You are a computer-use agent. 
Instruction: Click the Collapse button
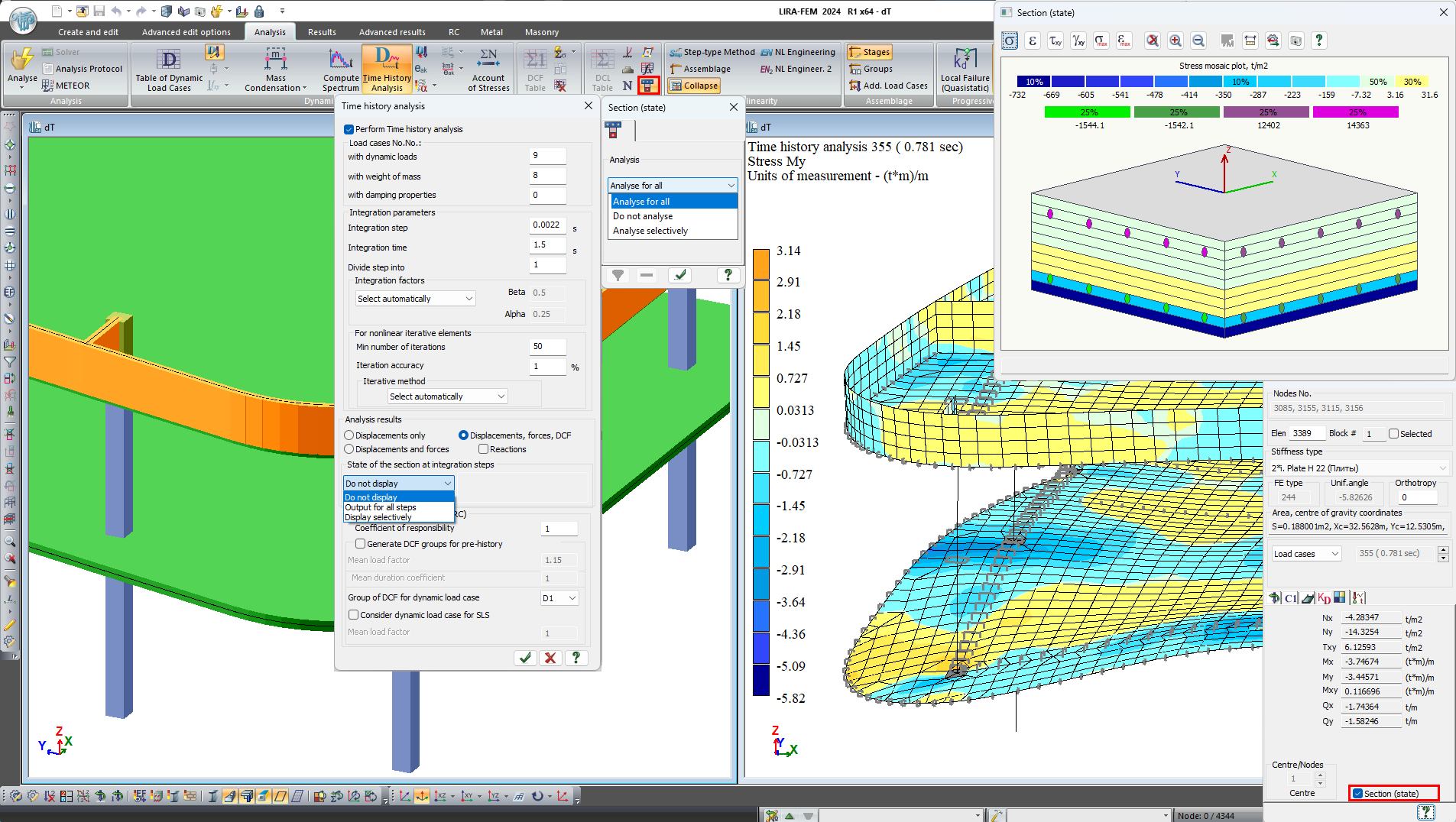click(x=694, y=86)
